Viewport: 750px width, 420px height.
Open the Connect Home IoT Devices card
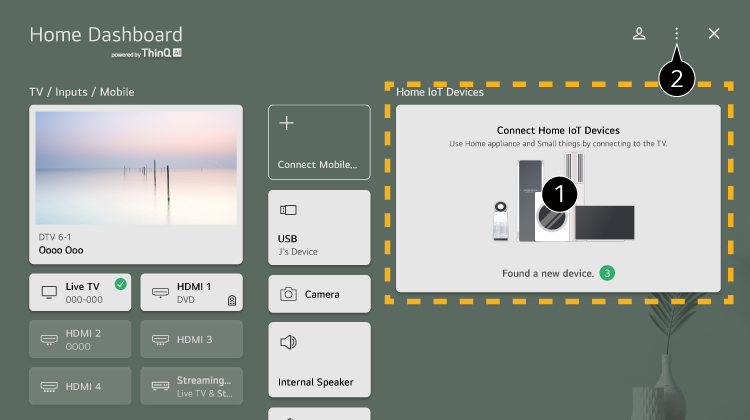click(558, 199)
